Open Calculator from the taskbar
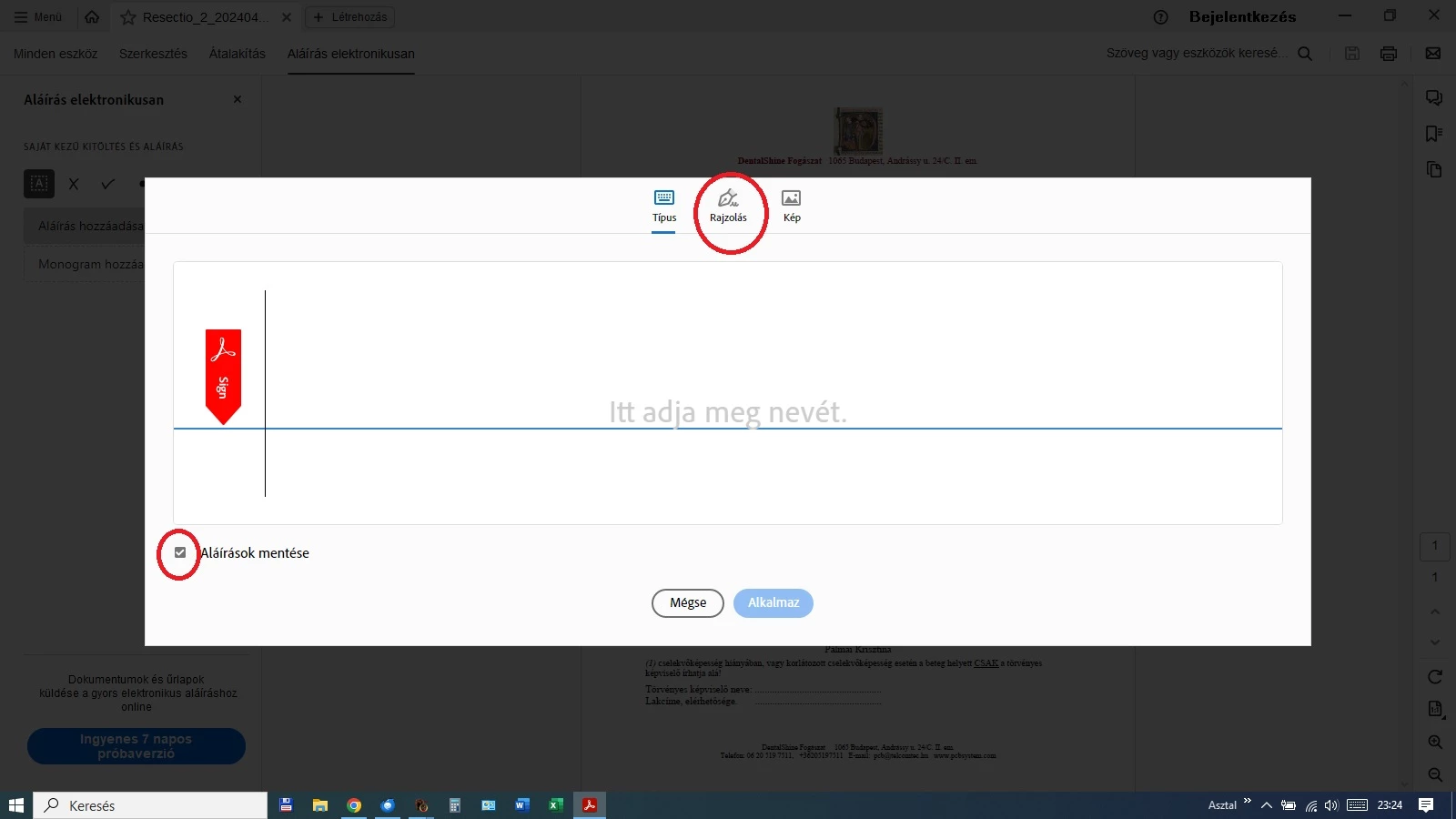1456x819 pixels. 455,805
